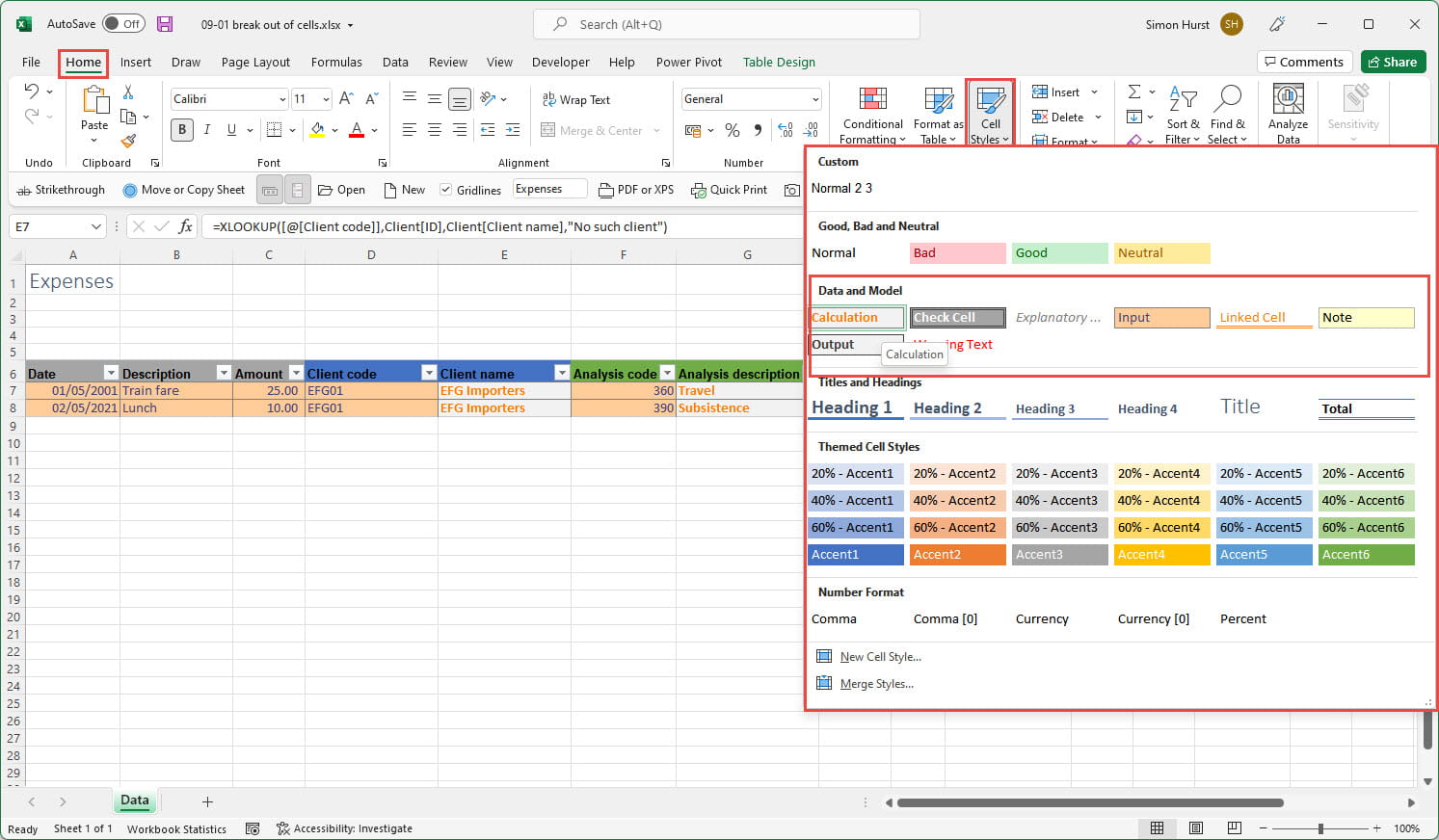
Task: Expand the General number format dropdown
Action: click(x=815, y=98)
